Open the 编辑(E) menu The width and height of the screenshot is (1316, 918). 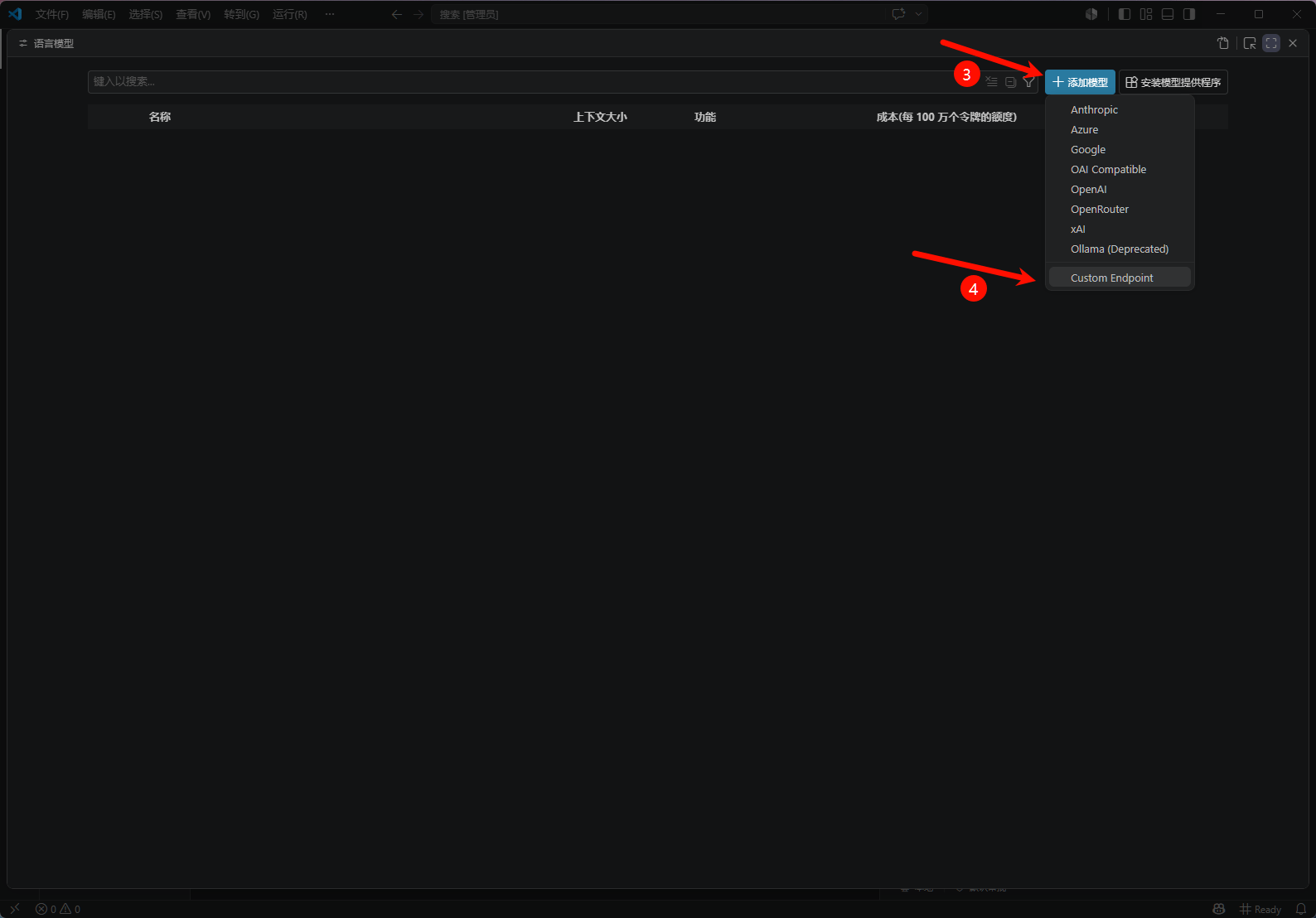click(x=99, y=14)
